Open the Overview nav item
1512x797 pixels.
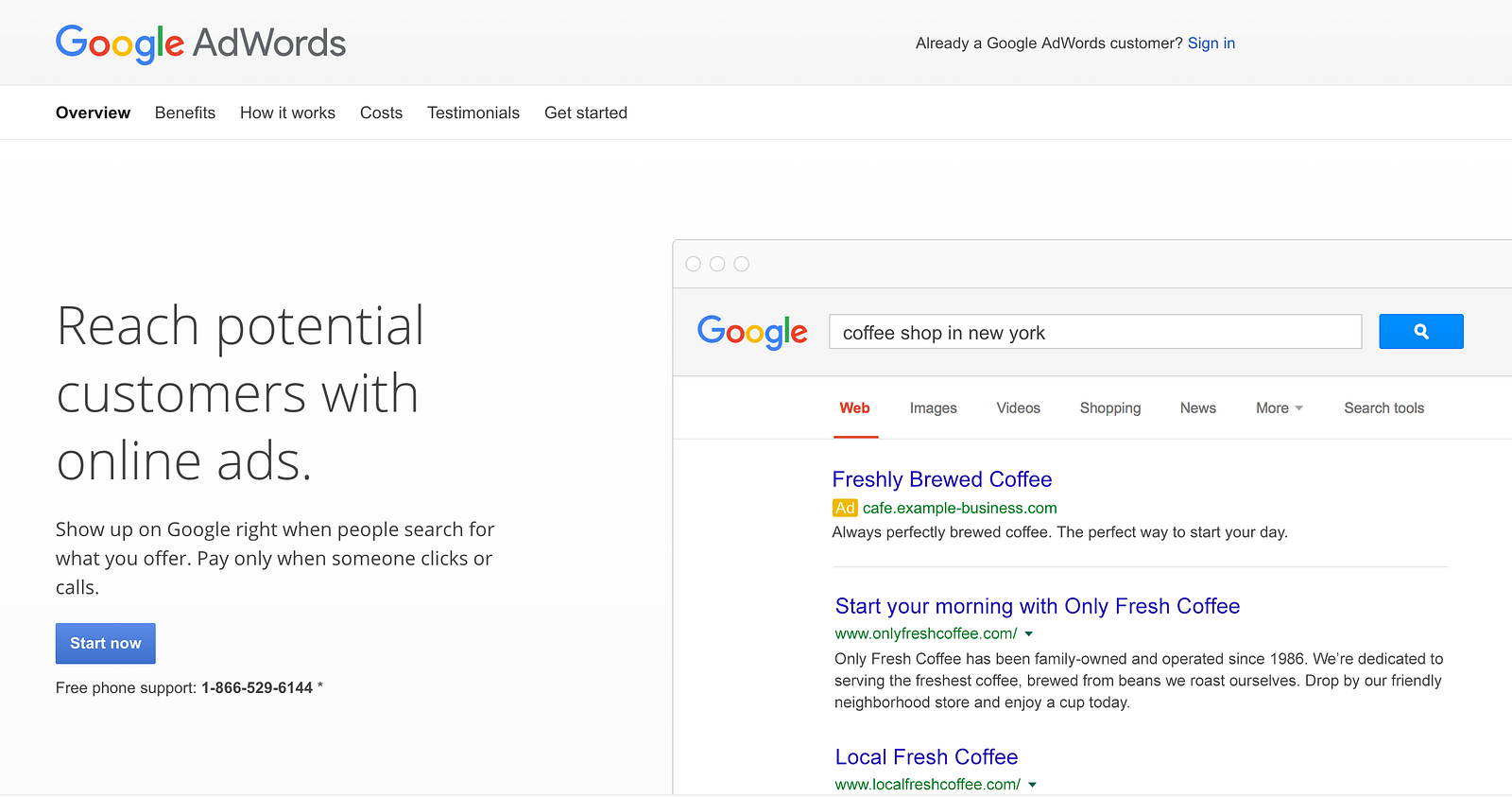[x=93, y=113]
